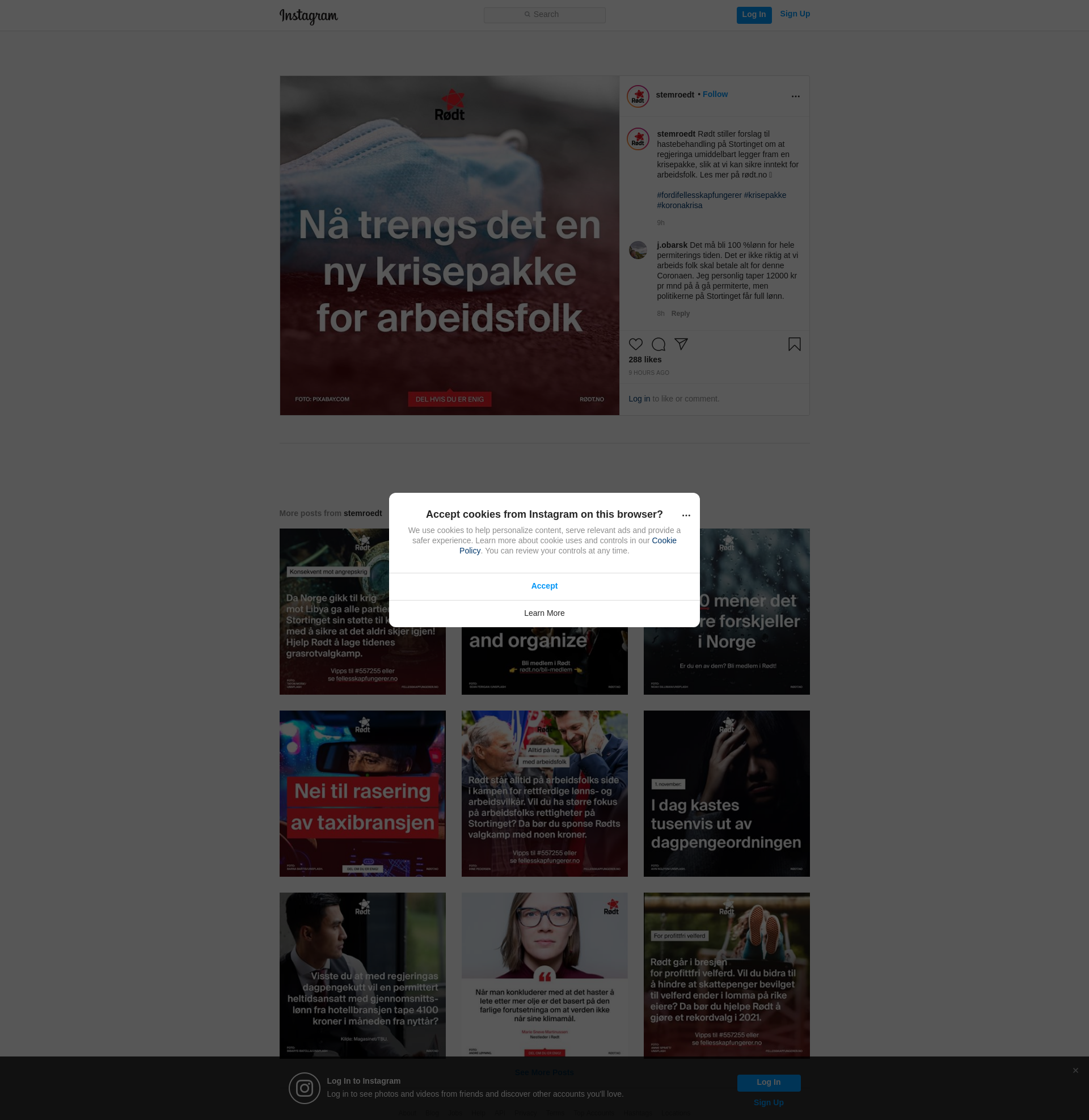Follow the stemroedt account
Screen dimensions: 1089x1120
tap(715, 94)
